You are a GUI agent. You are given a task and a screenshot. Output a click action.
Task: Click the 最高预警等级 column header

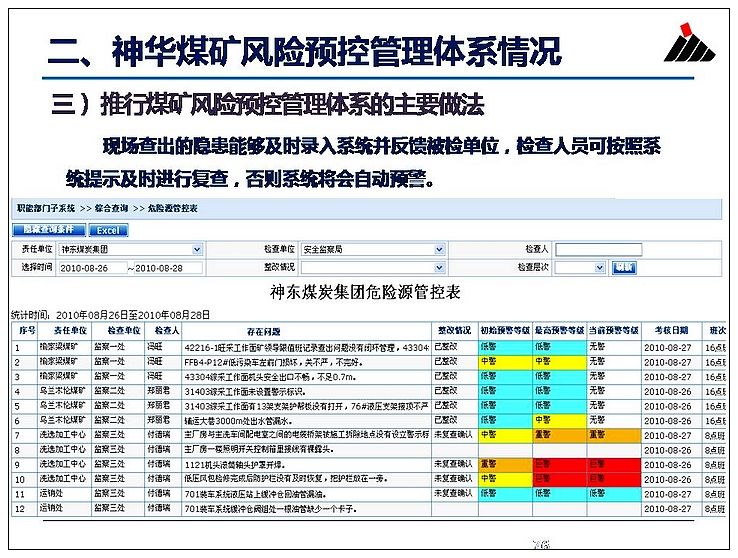560,331
